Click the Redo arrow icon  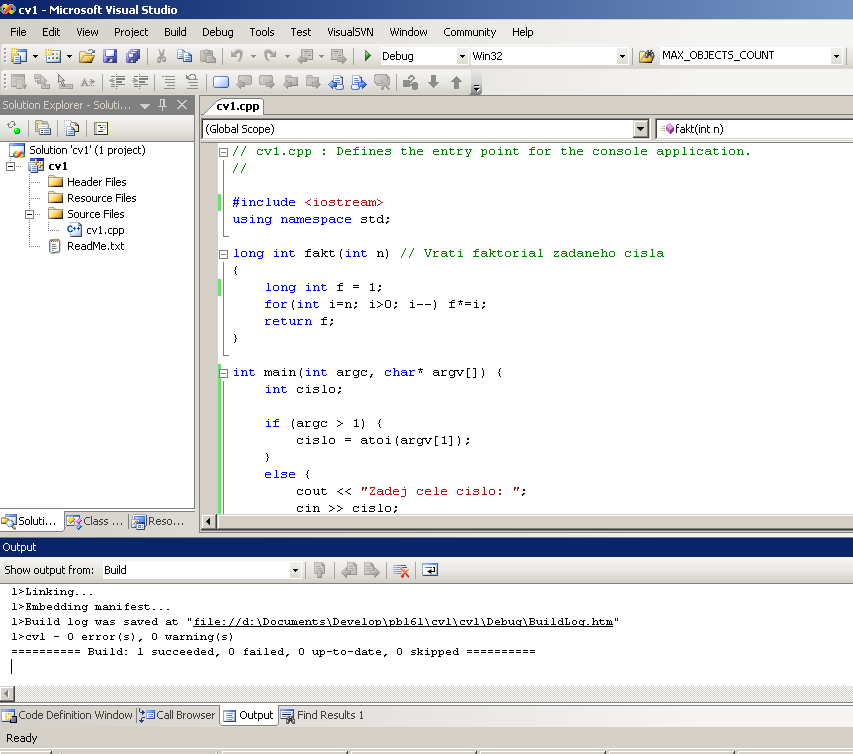coord(270,56)
